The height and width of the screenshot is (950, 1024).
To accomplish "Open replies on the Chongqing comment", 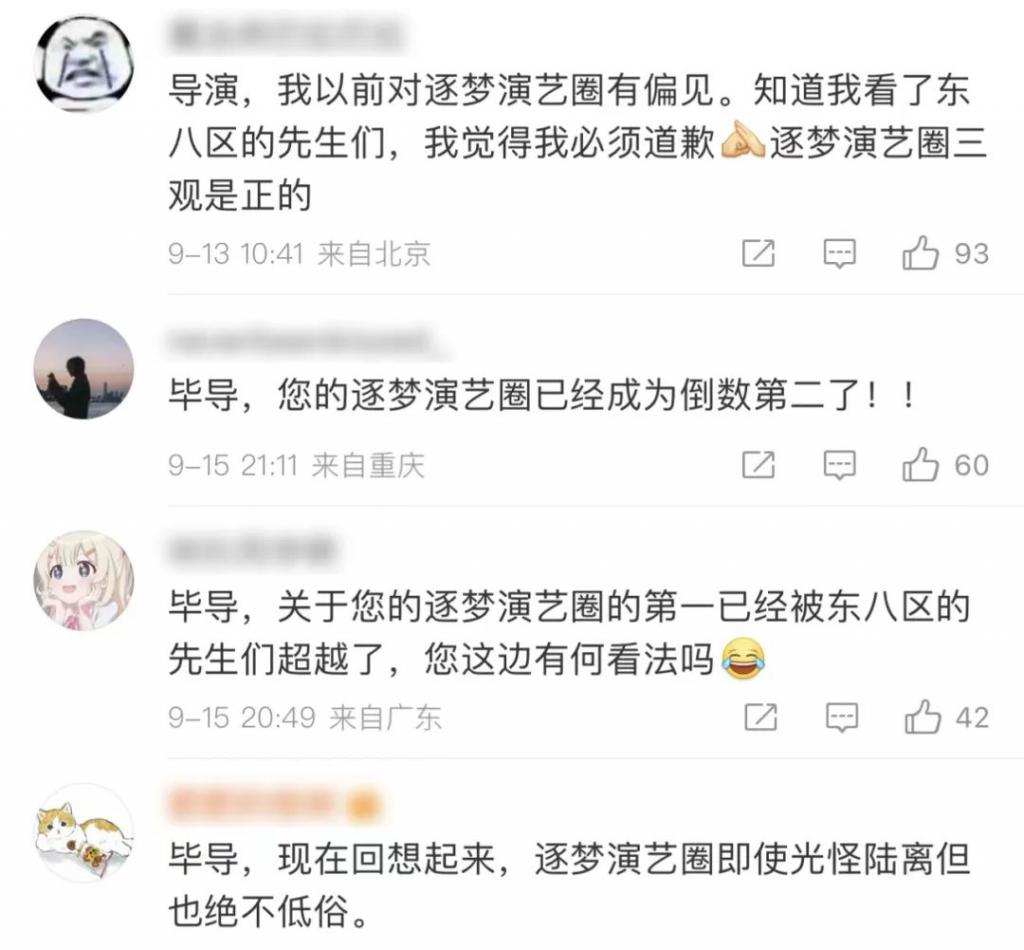I will click(839, 465).
